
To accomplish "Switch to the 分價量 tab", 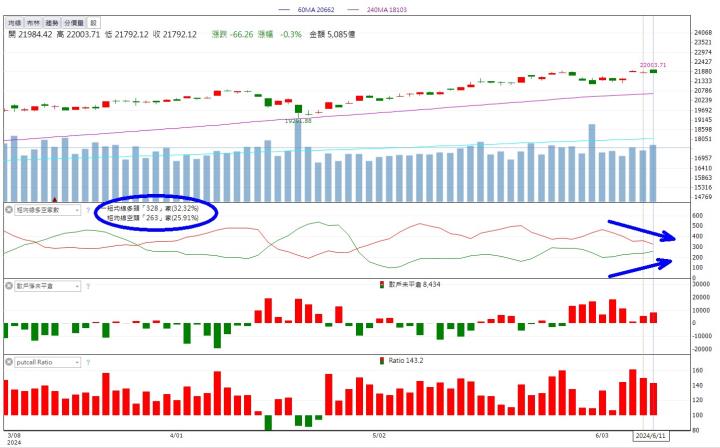I will (x=74, y=22).
